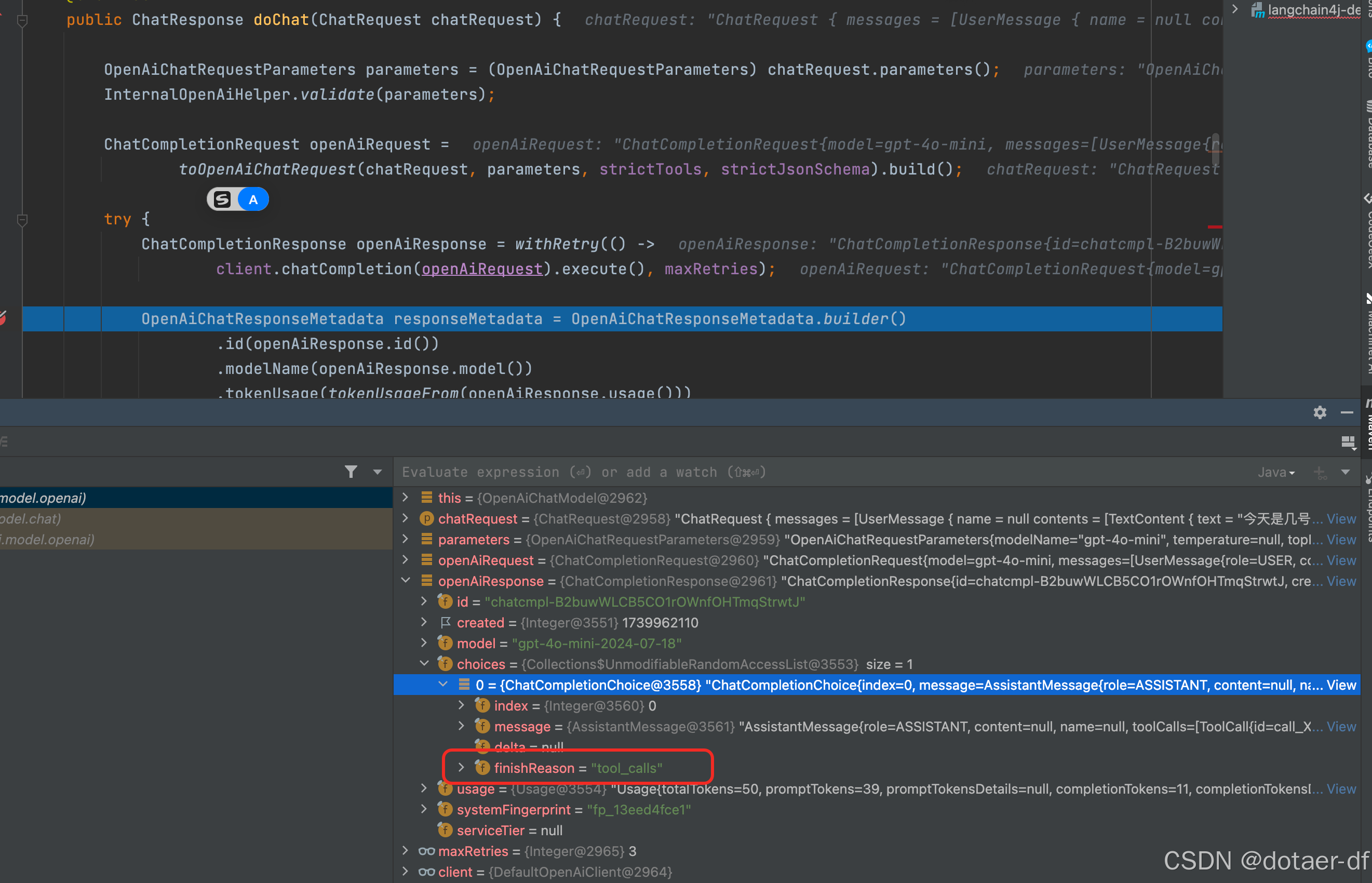Click the breakpoint icon in gutter

(3, 318)
